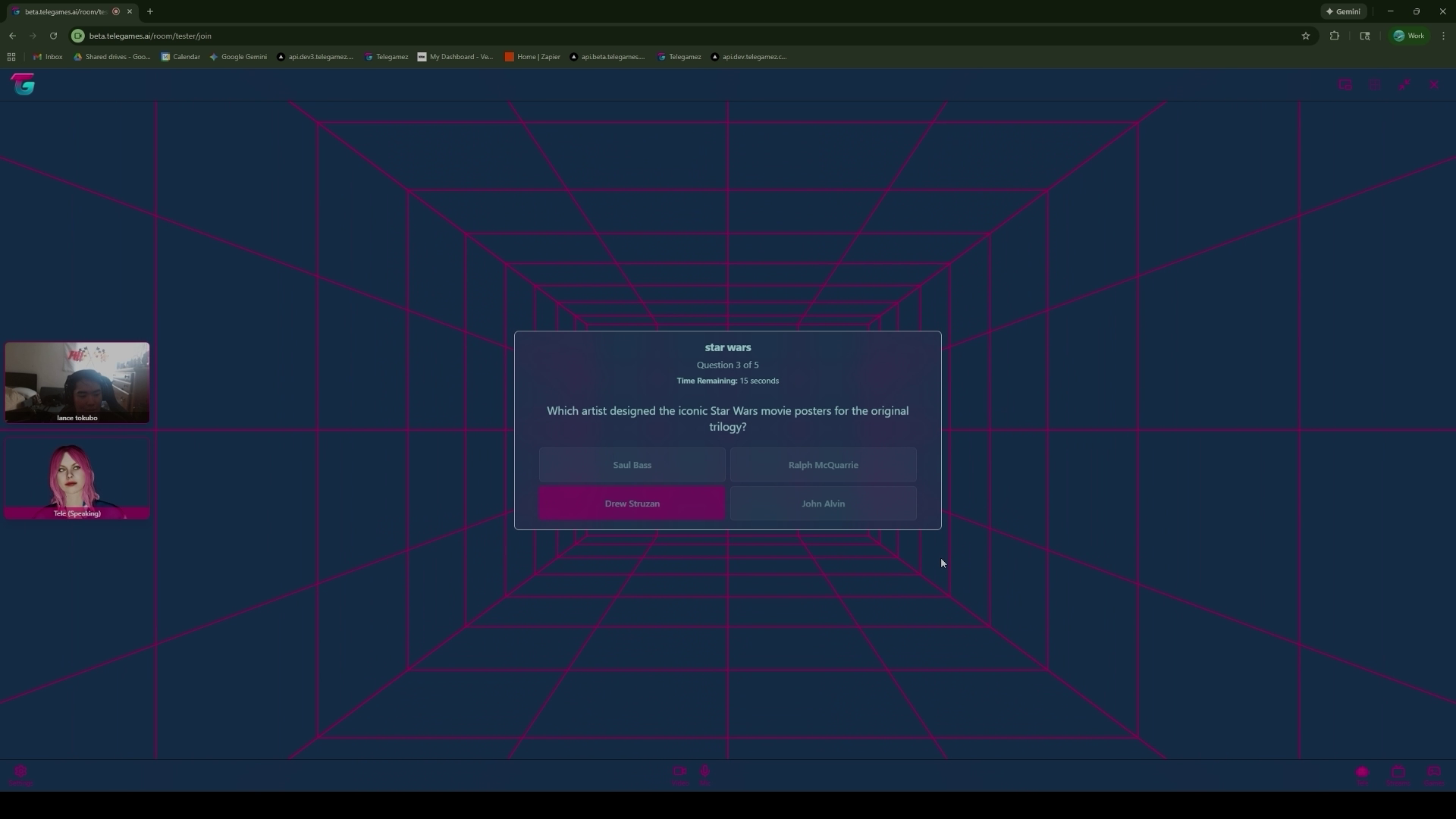Open a new browser tab
Viewport: 1456px width, 819px height.
tap(150, 11)
